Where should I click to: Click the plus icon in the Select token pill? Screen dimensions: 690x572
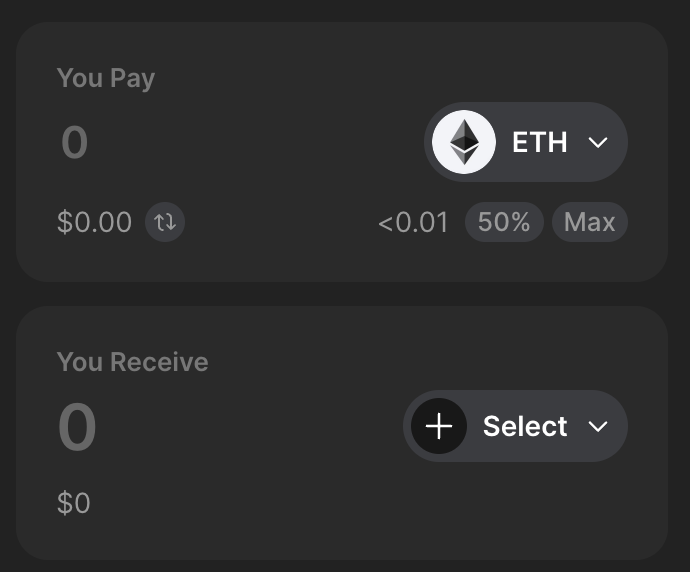pyautogui.click(x=439, y=426)
